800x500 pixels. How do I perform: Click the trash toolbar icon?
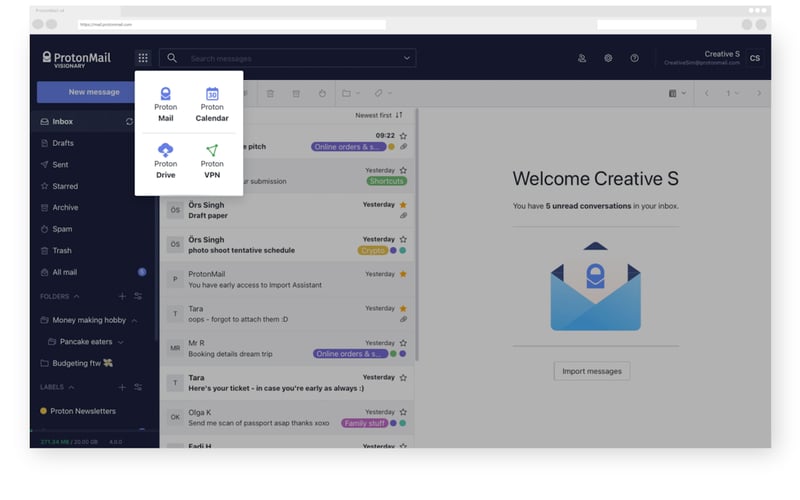pyautogui.click(x=270, y=93)
